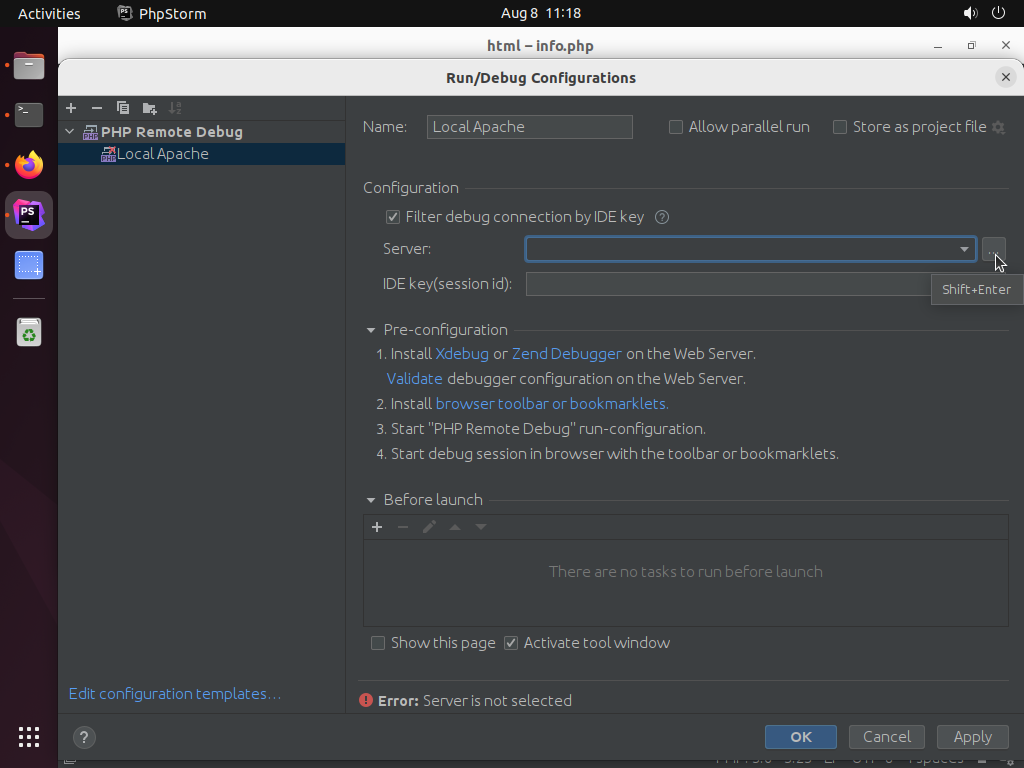Open the PhpStorm app menu in top bar
The image size is (1024, 768).
coord(162,13)
